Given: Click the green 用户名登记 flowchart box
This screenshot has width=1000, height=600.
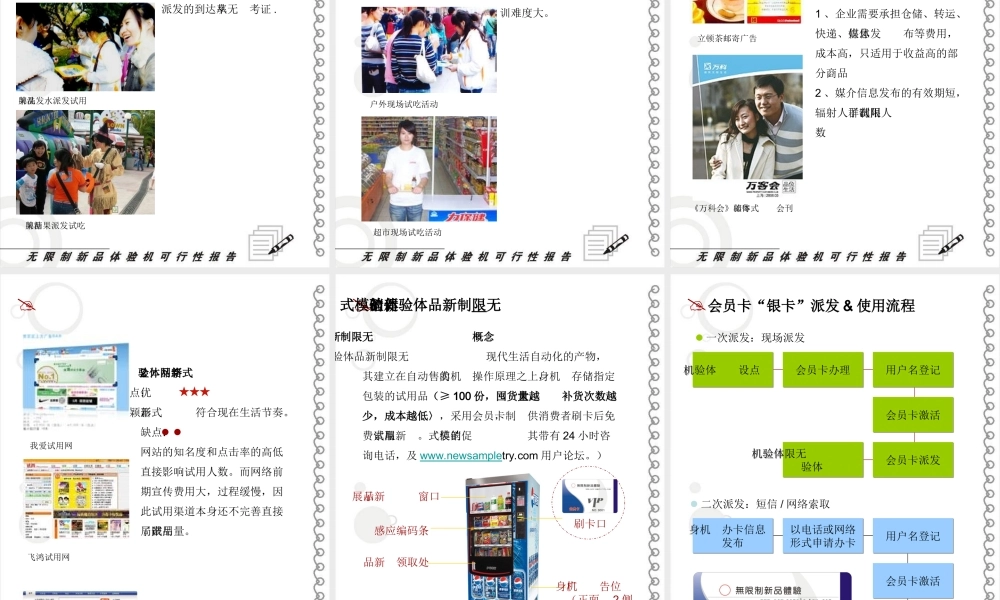Looking at the screenshot, I should pos(913,370).
